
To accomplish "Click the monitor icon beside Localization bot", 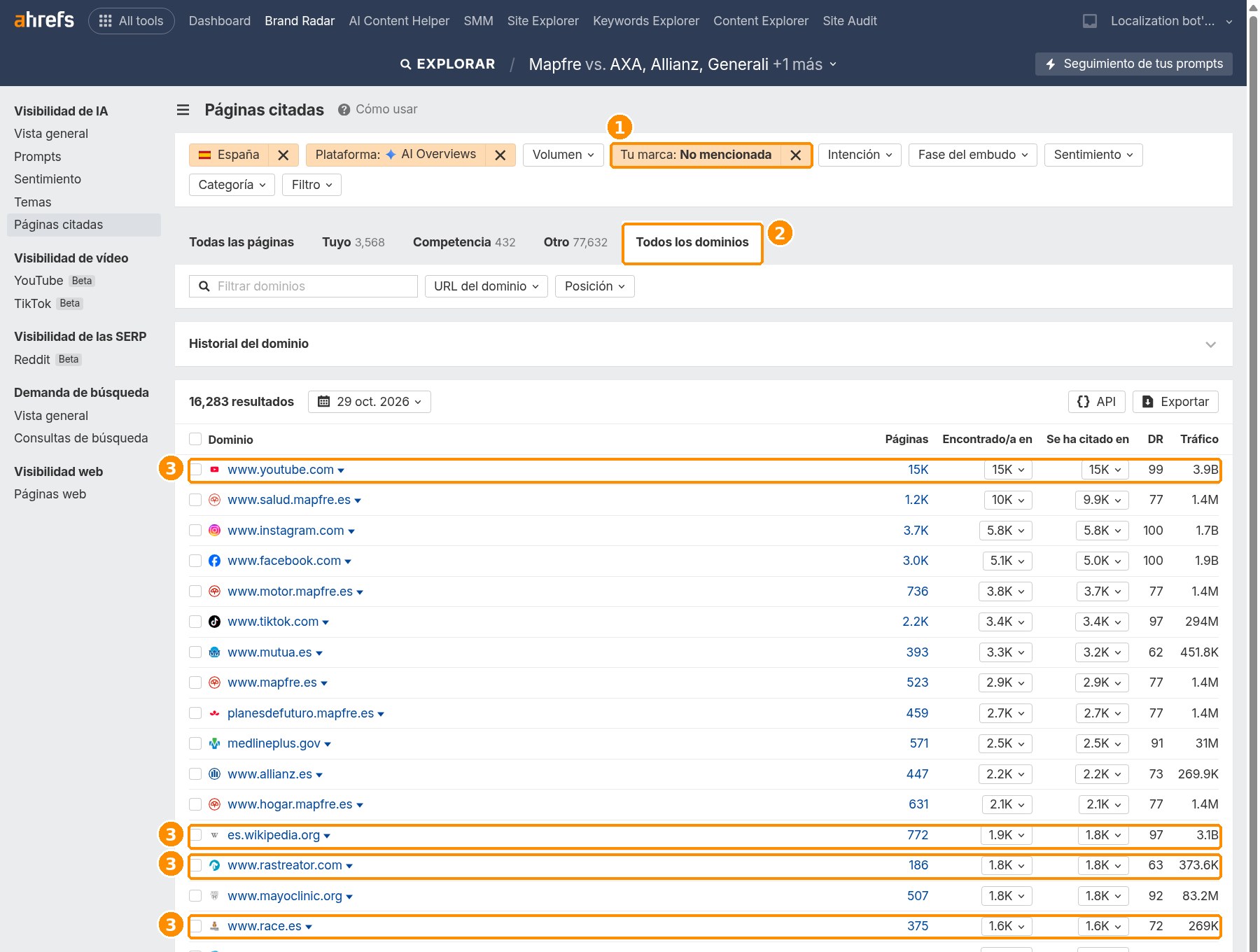I will (x=1090, y=21).
